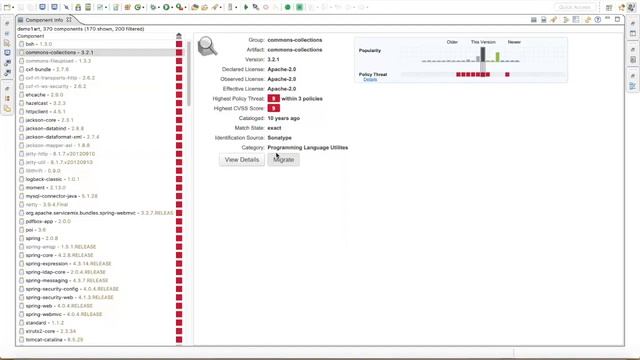The width and height of the screenshot is (640, 360).
Task: Click the solid green circle toolbar icon
Action: point(287,7)
